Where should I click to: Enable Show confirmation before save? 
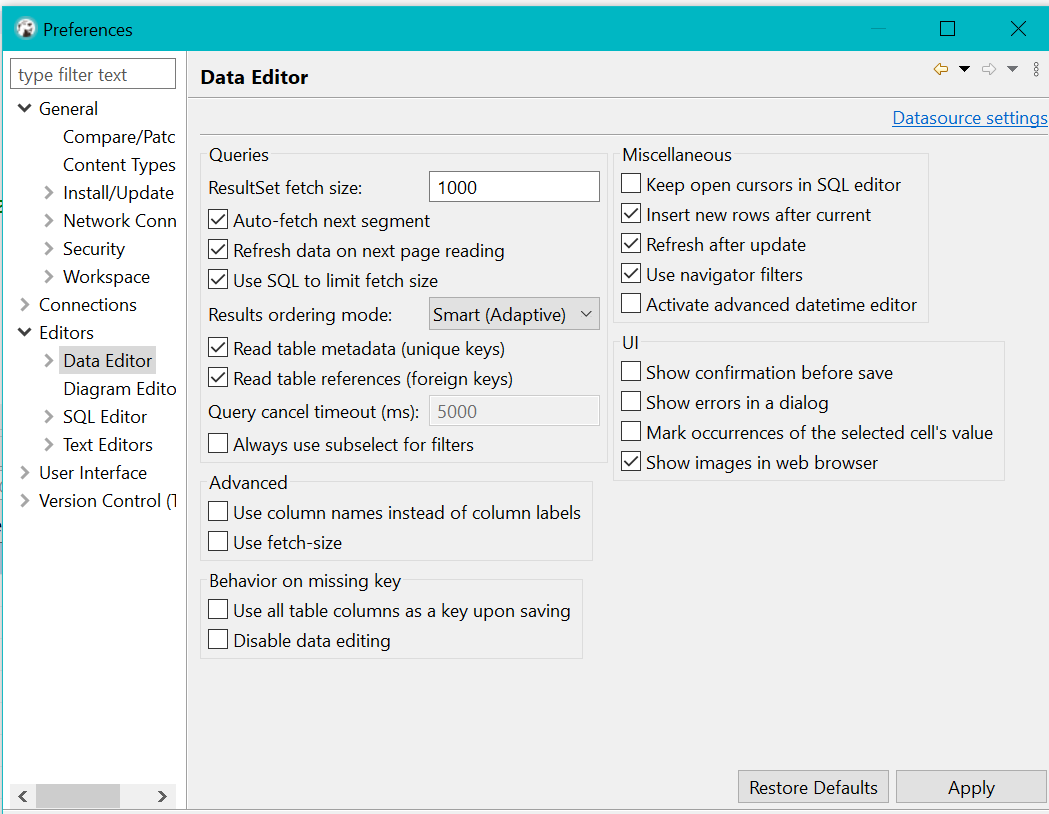[x=630, y=372]
